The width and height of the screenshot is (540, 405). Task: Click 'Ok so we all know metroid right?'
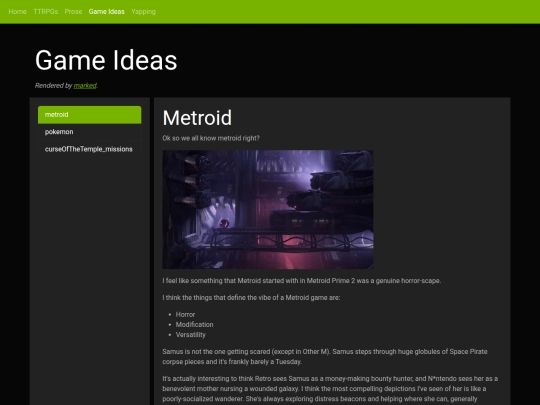pyautogui.click(x=211, y=138)
